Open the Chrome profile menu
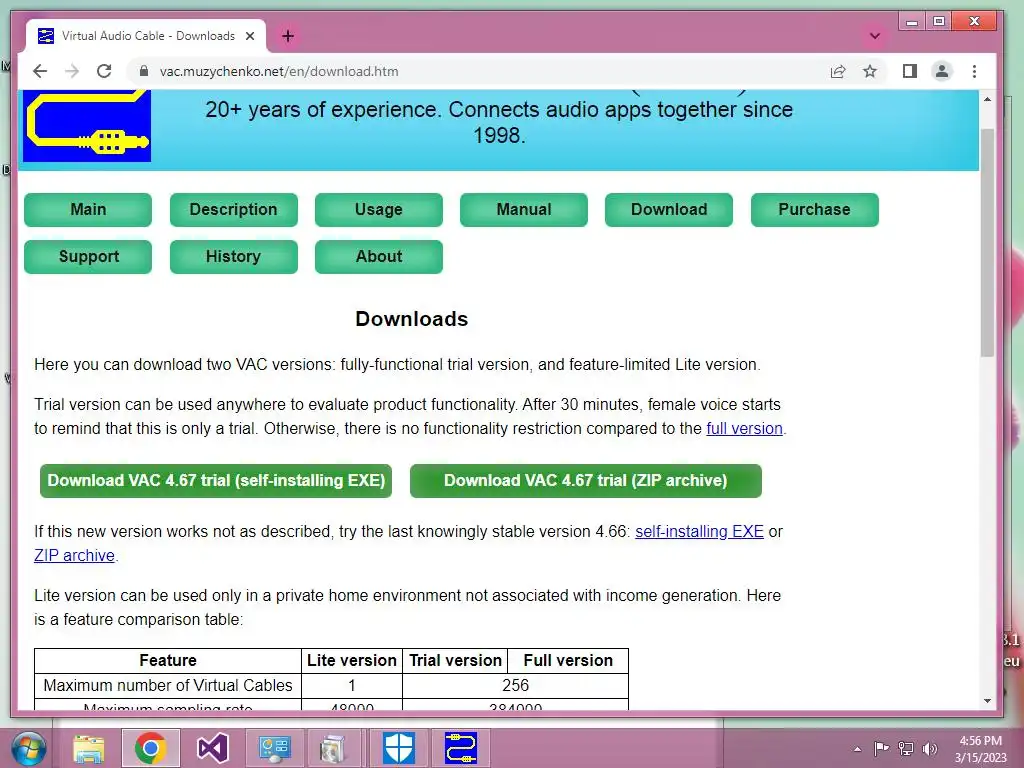The image size is (1024, 768). tap(942, 71)
